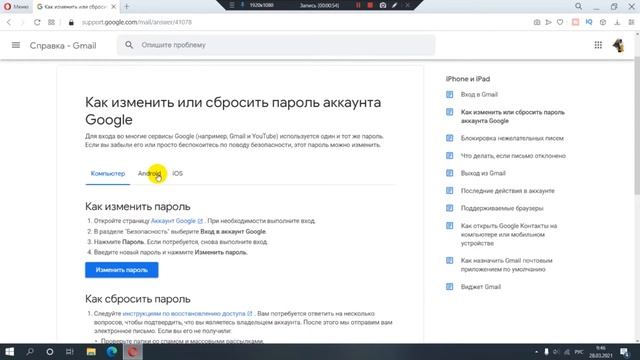Screen dimensions: 640x360
Task: Open Microsoft Edge from taskbar
Action: coord(112,352)
